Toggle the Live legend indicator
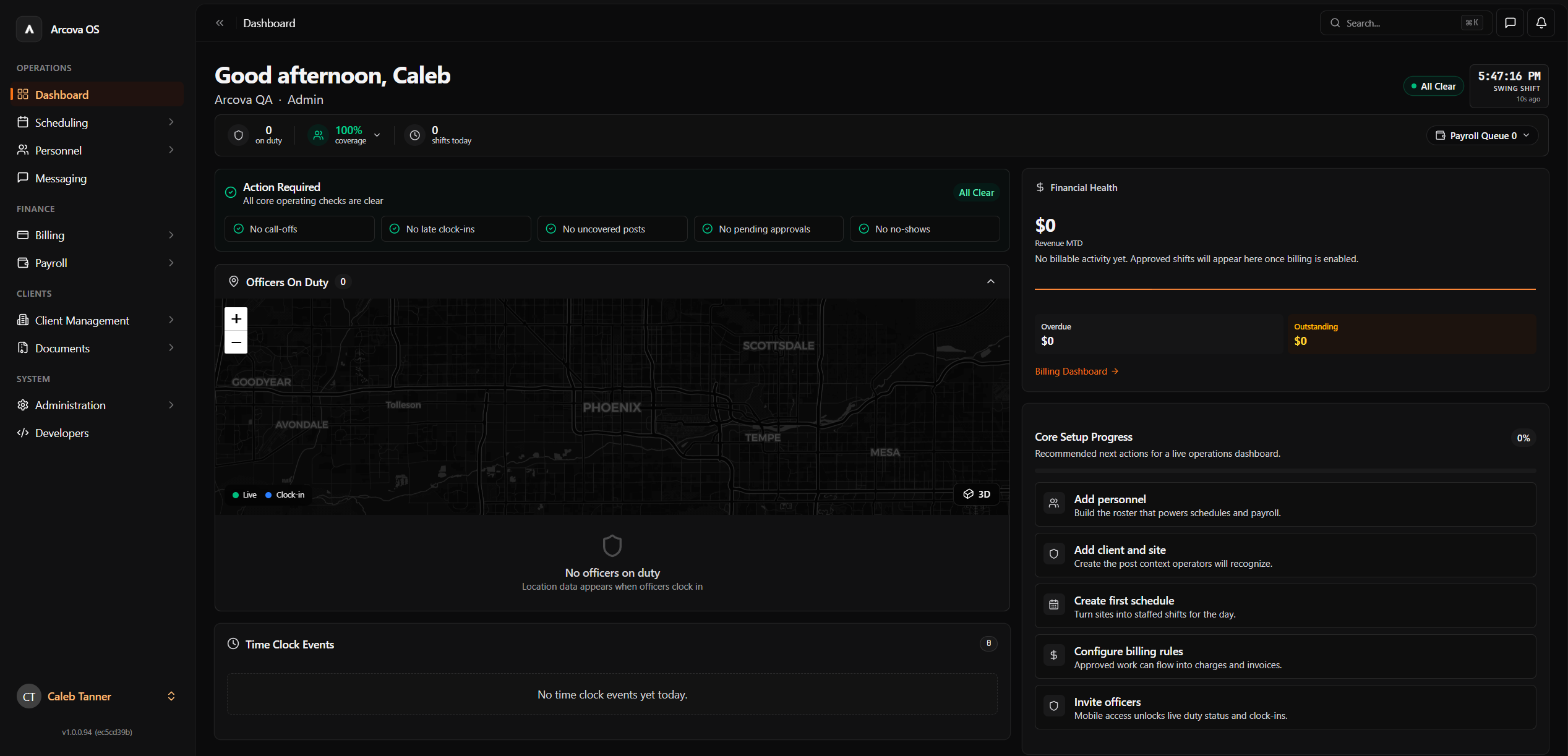 (244, 495)
